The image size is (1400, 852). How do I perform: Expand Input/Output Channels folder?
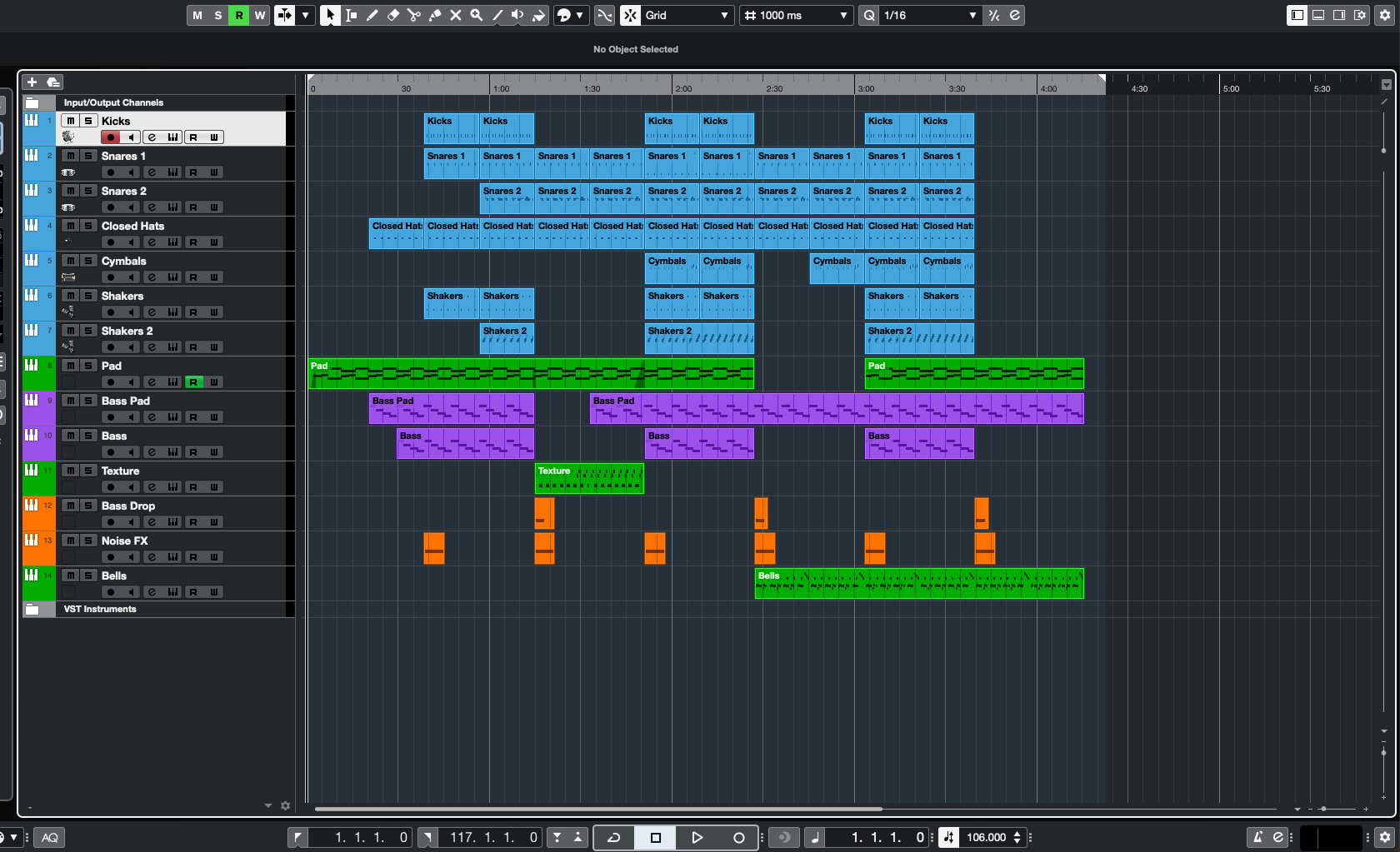tap(33, 103)
